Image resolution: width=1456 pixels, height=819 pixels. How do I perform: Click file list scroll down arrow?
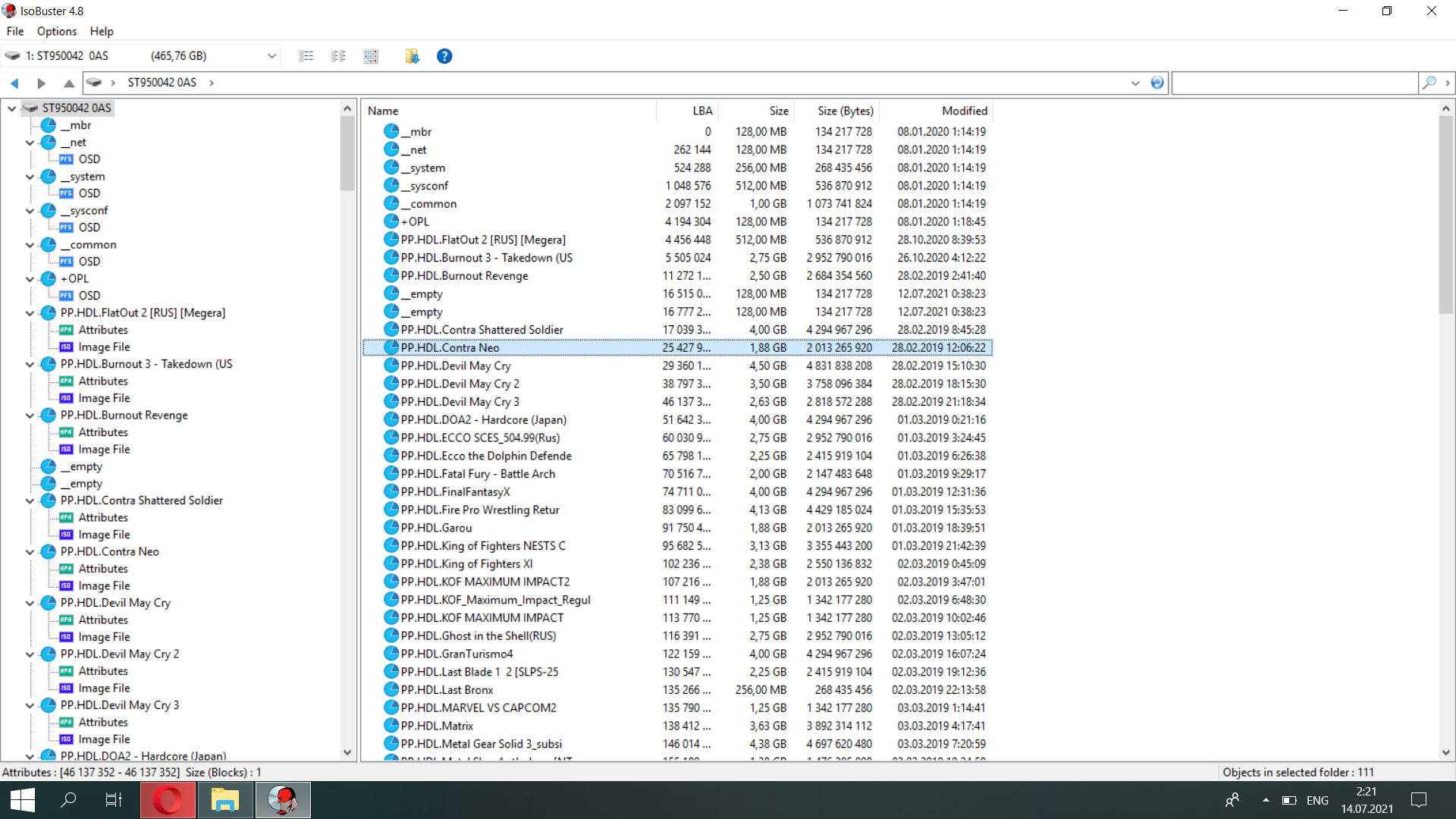[x=1446, y=753]
